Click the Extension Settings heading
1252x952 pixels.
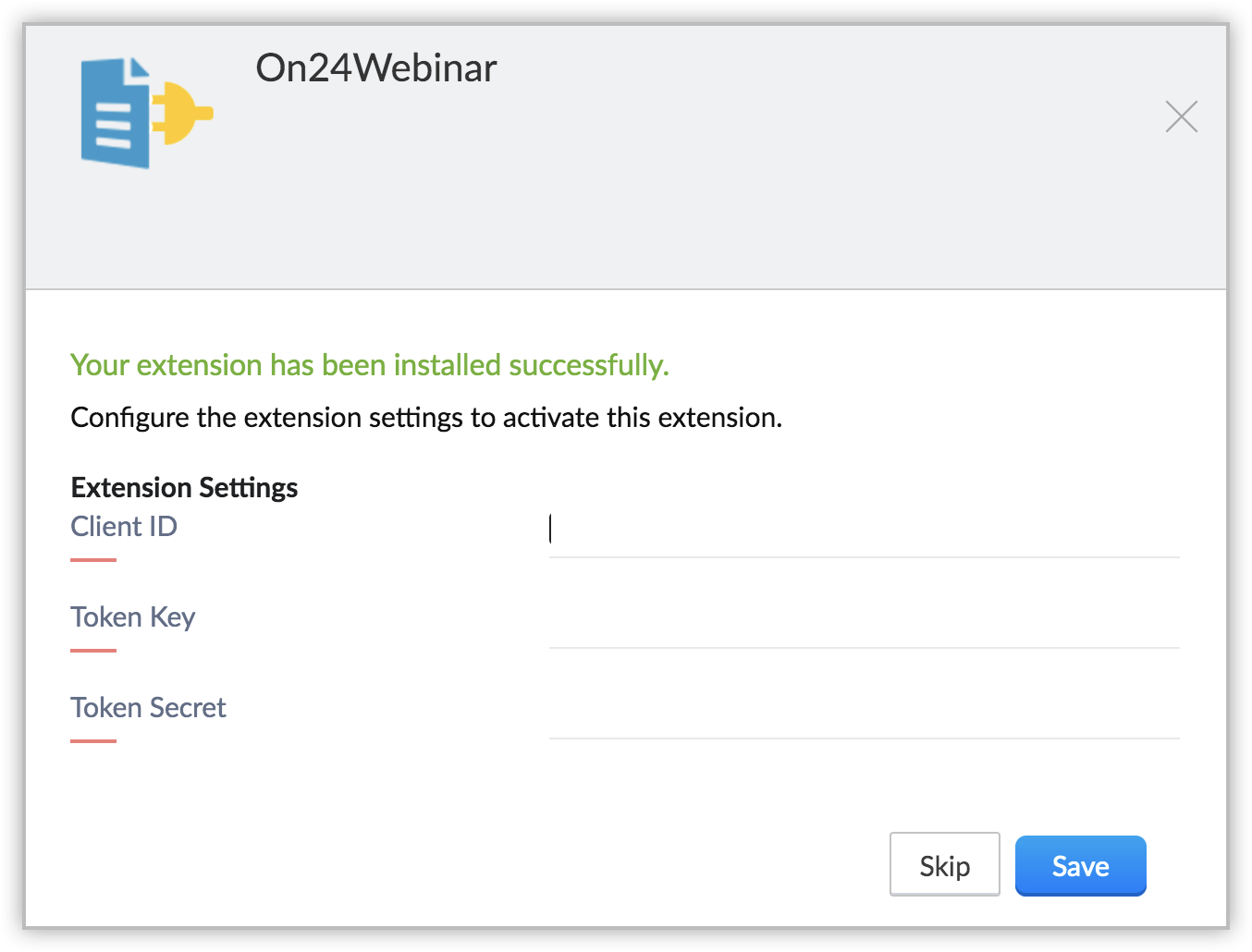coord(184,487)
